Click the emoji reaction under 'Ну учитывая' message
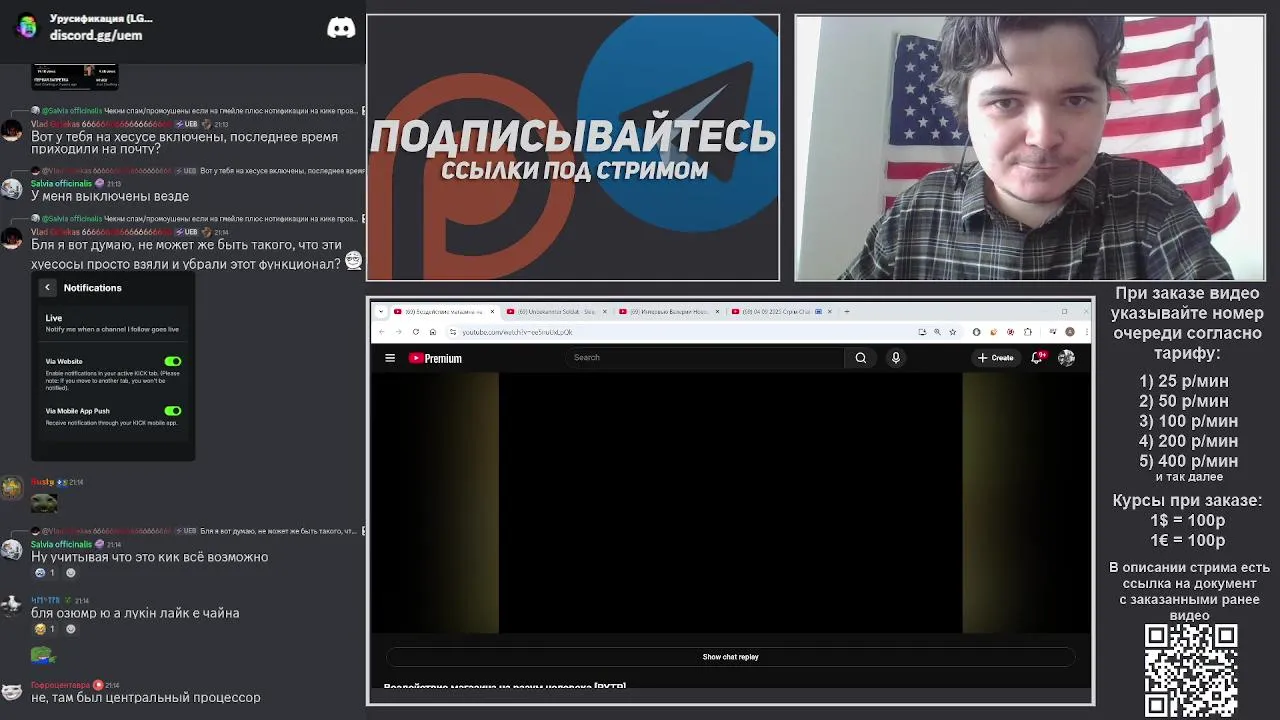This screenshot has height=720, width=1280. (x=45, y=573)
